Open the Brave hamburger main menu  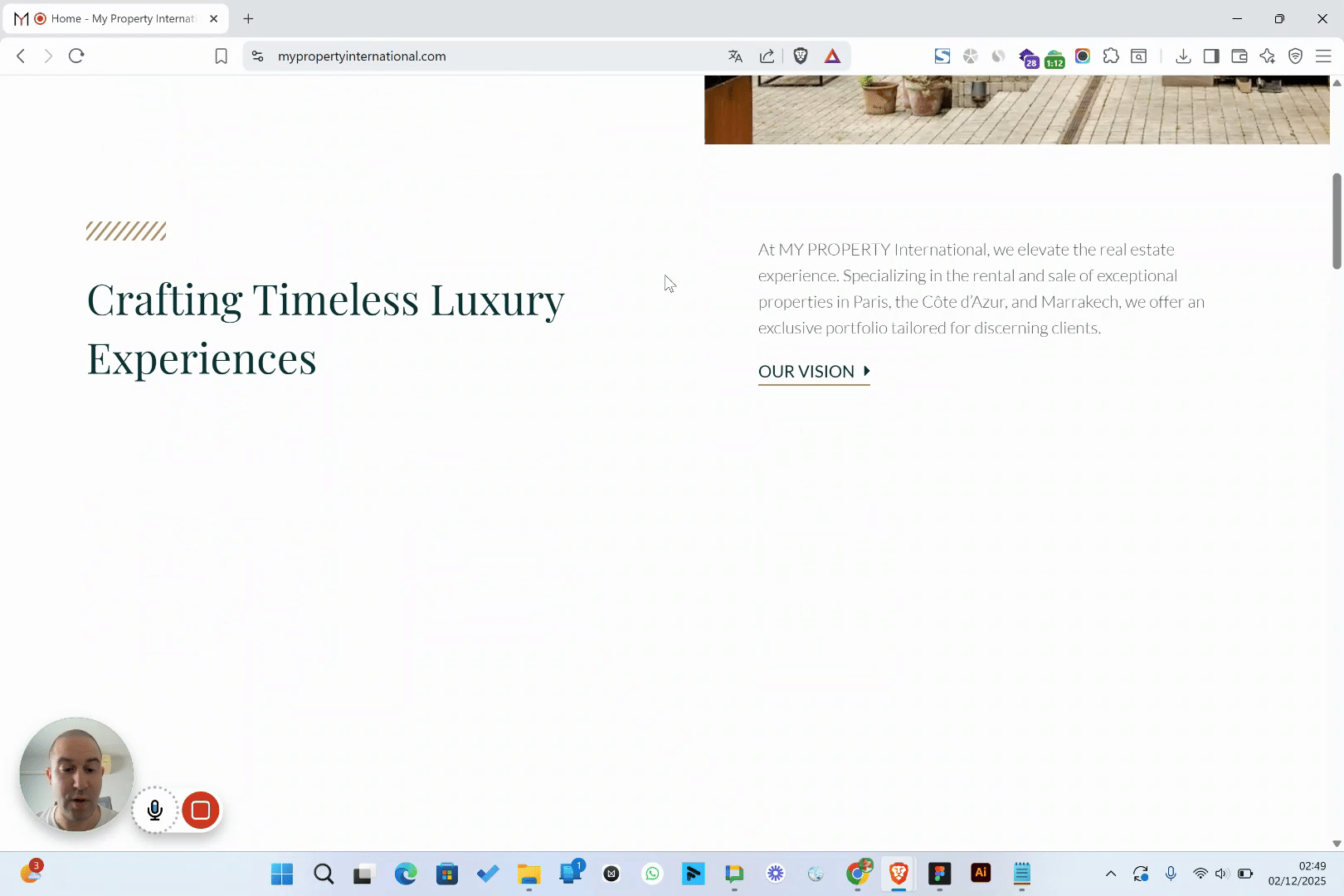tap(1323, 56)
